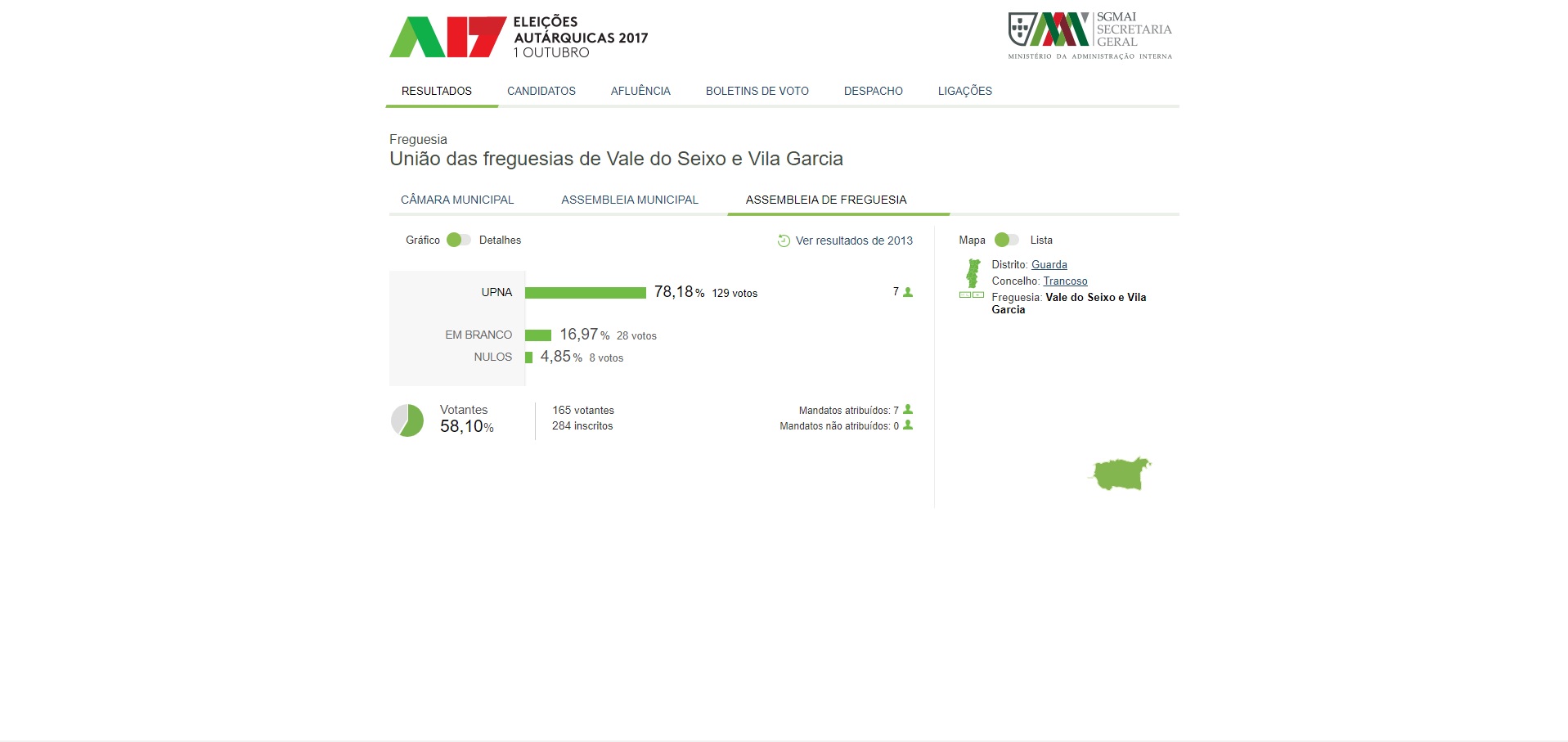Follow the Trancoso concelho link
This screenshot has height=742, width=1568.
click(1065, 281)
